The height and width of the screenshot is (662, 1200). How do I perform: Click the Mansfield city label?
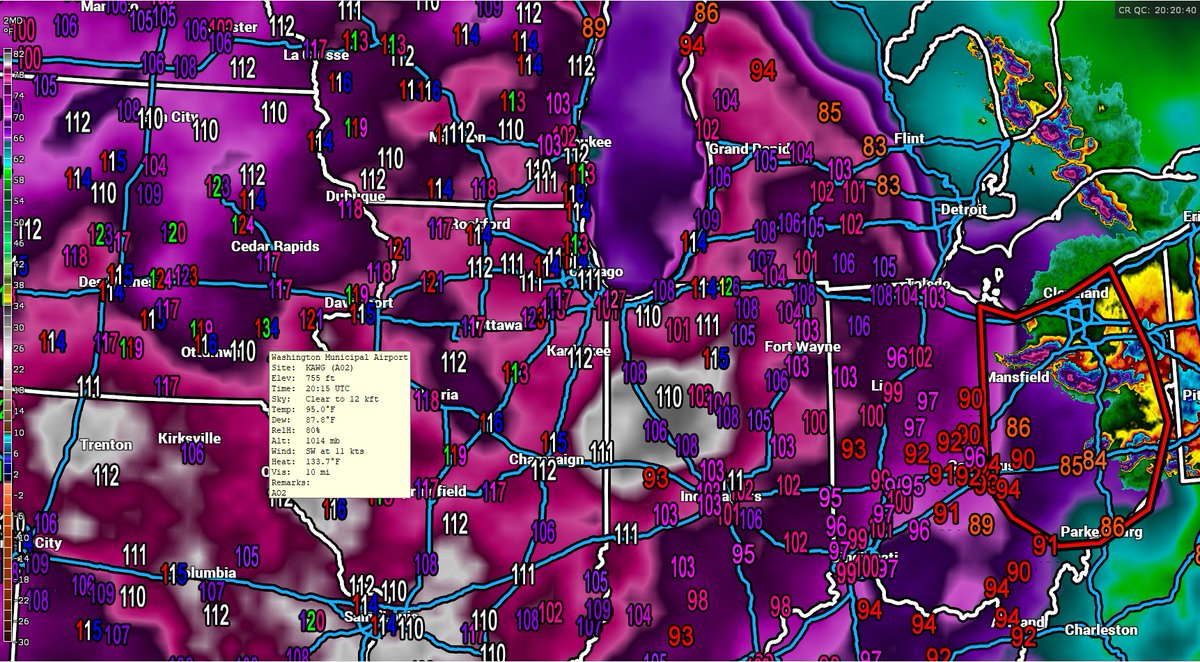(1017, 380)
